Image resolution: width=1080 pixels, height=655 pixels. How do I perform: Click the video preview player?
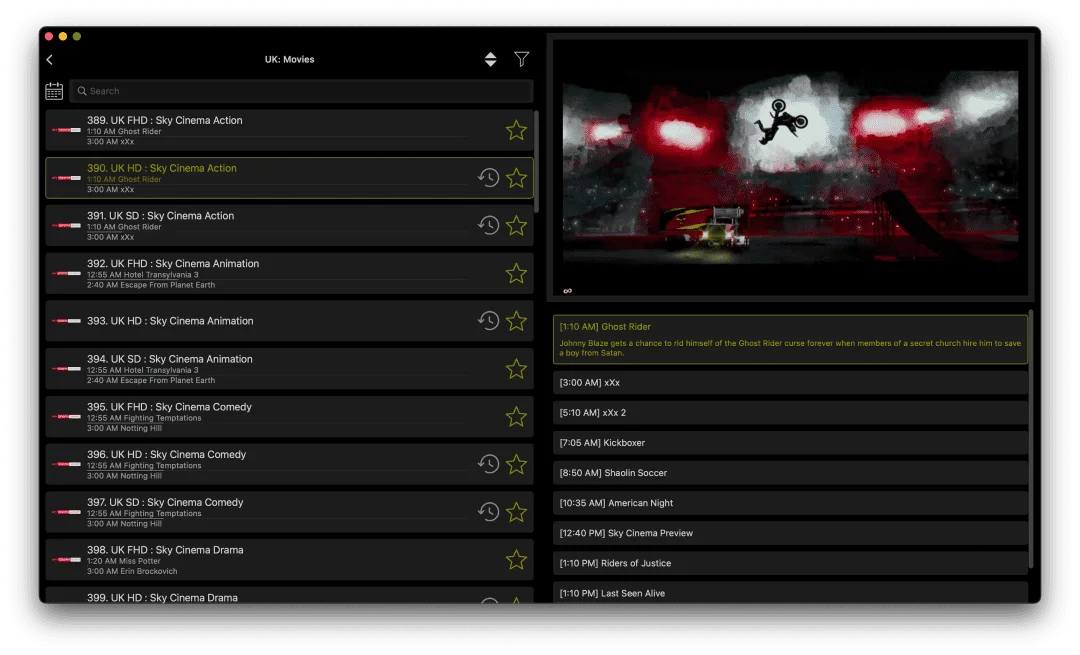pos(790,167)
